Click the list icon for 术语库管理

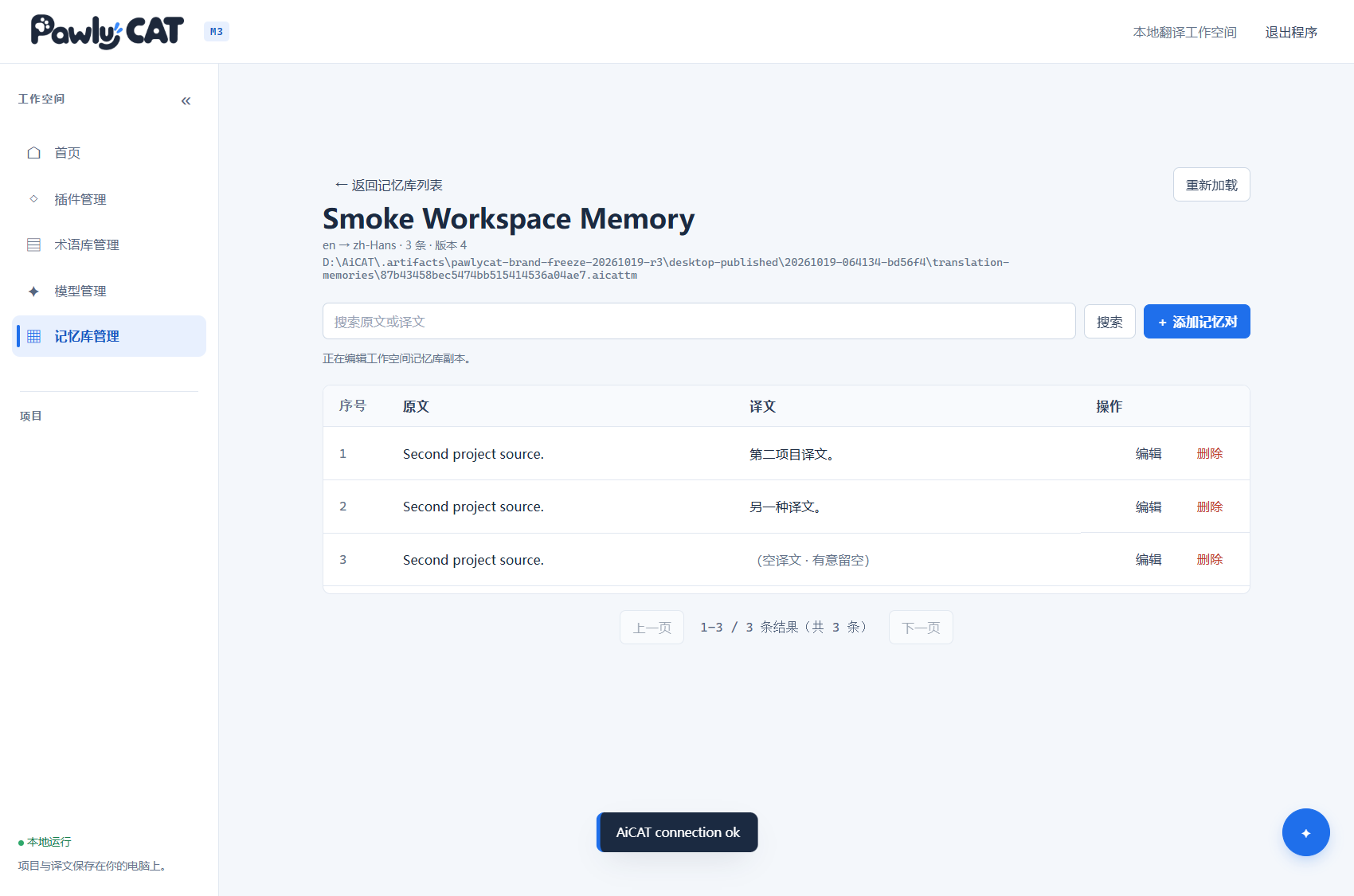(x=33, y=245)
